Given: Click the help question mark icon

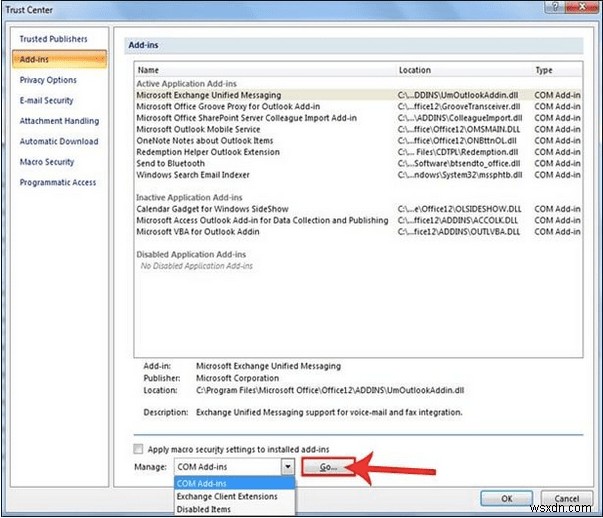Looking at the screenshot, I should (x=555, y=7).
